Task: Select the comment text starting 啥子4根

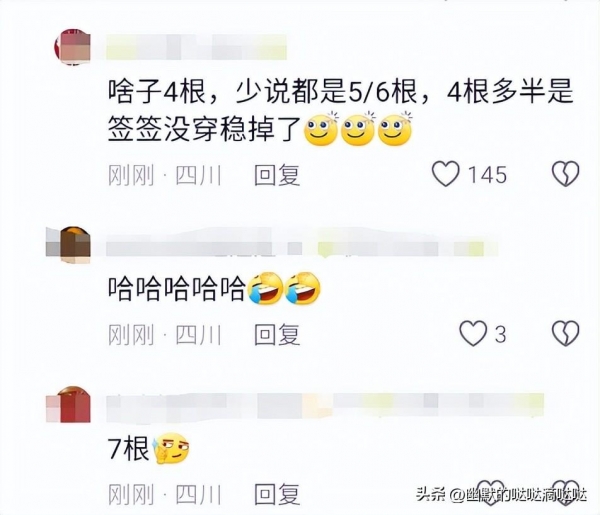Action: tap(340, 111)
